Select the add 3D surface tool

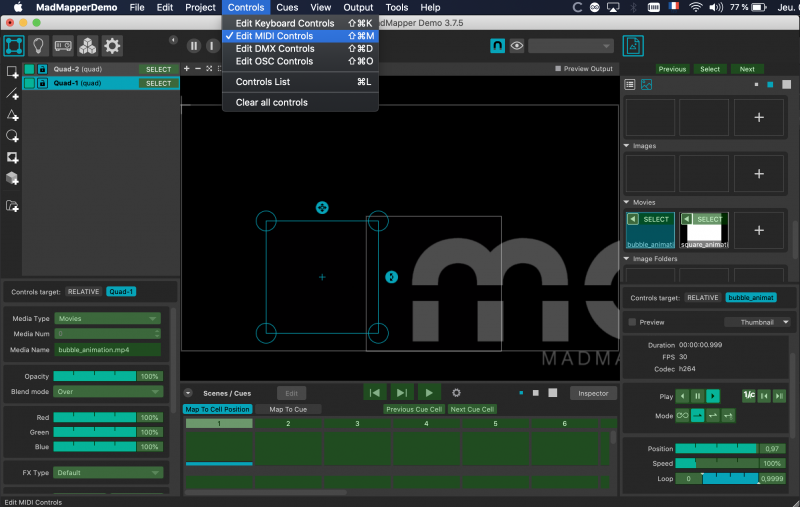pos(12,178)
